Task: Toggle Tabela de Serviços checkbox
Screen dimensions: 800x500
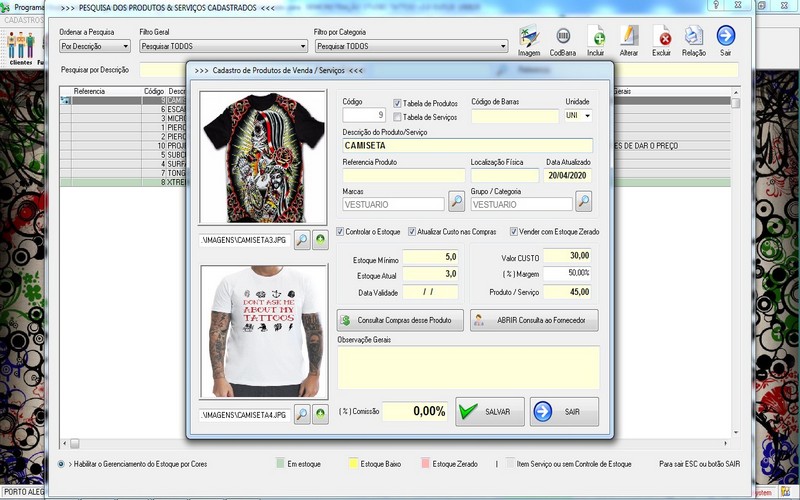Action: (397, 117)
